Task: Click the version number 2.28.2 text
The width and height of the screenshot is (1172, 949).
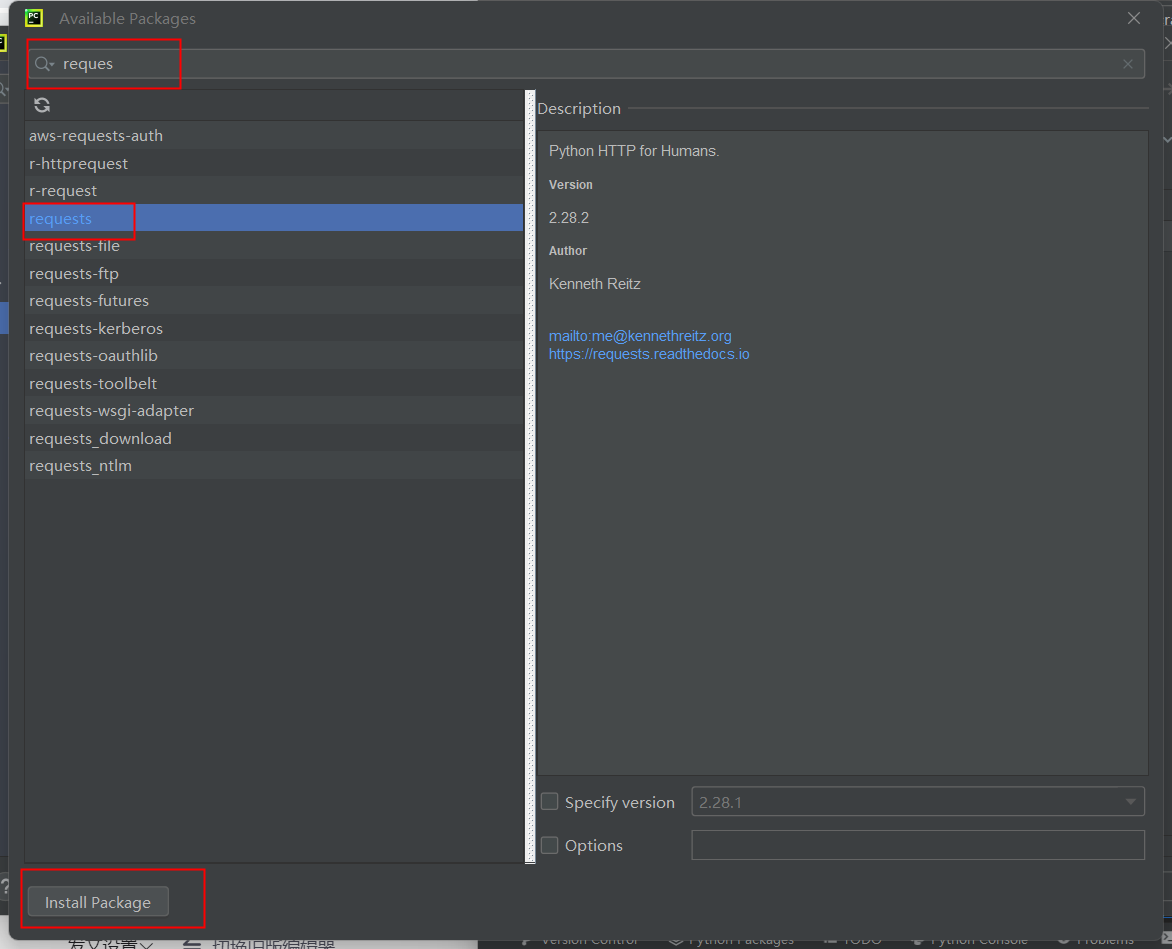Action: [x=569, y=218]
